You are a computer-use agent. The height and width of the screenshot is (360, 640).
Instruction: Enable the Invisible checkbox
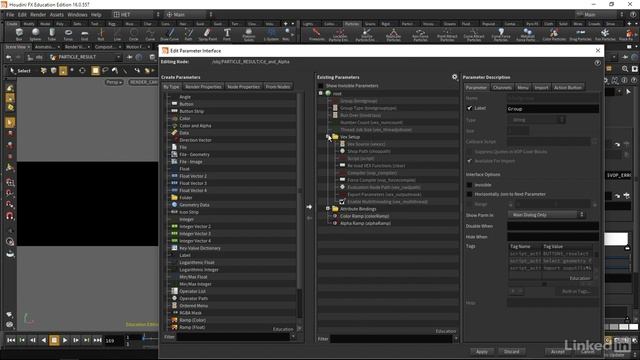[469, 185]
